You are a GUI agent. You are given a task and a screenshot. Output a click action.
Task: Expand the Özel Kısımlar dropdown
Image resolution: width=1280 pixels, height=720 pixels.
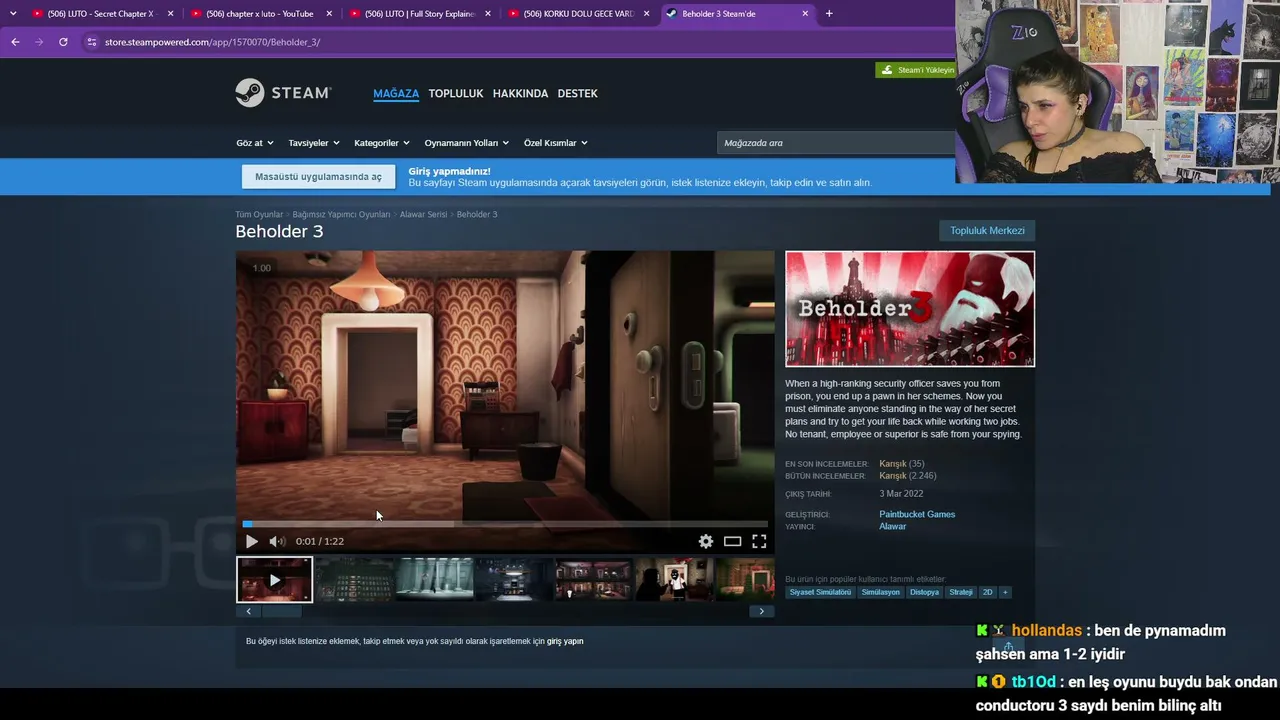pyautogui.click(x=556, y=143)
